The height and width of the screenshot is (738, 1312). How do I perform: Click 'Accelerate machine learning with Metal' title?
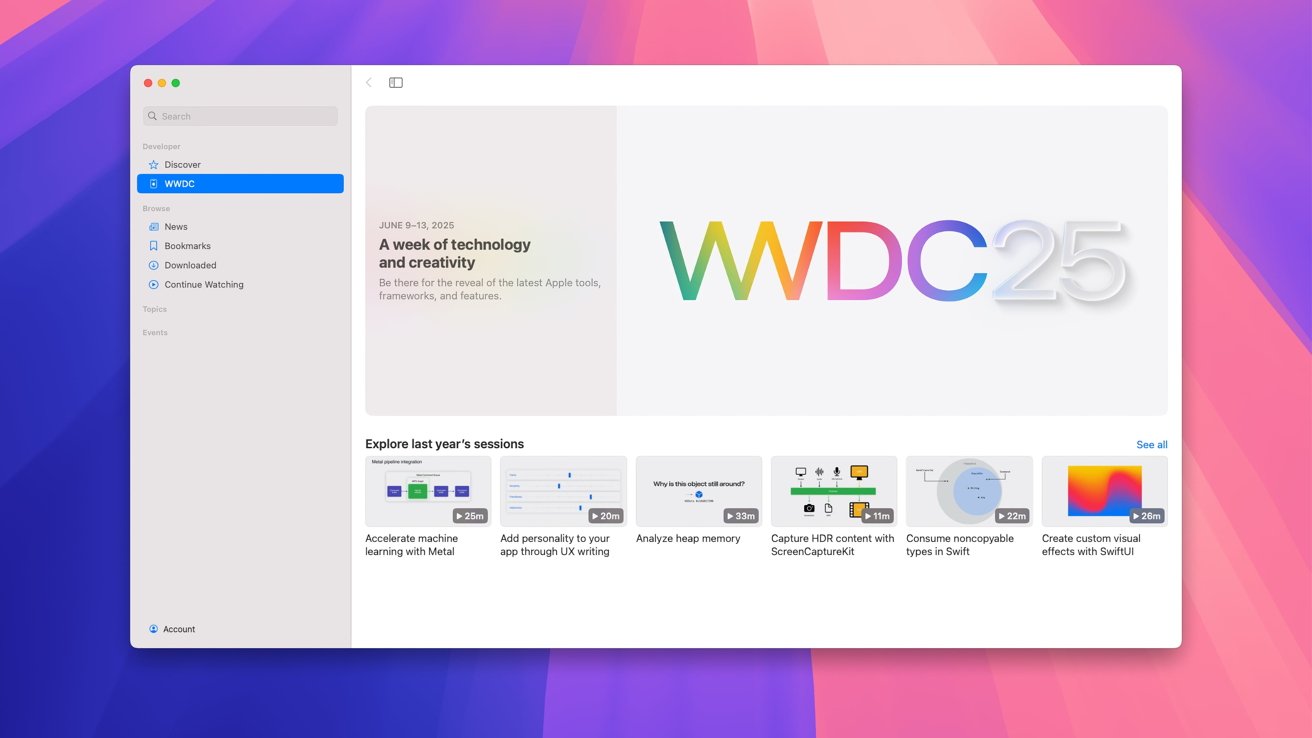coord(412,545)
